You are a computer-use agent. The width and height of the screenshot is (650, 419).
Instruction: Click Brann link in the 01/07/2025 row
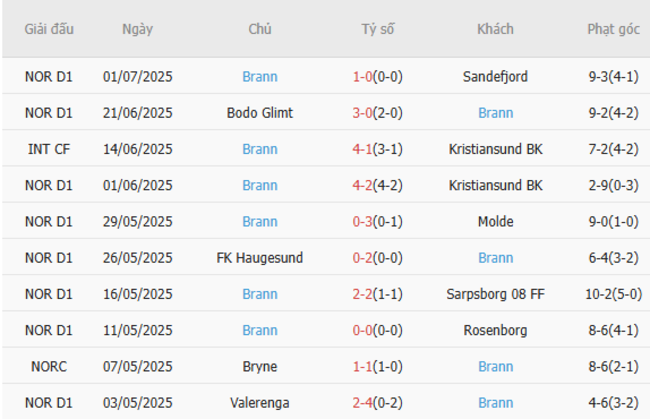coord(260,76)
